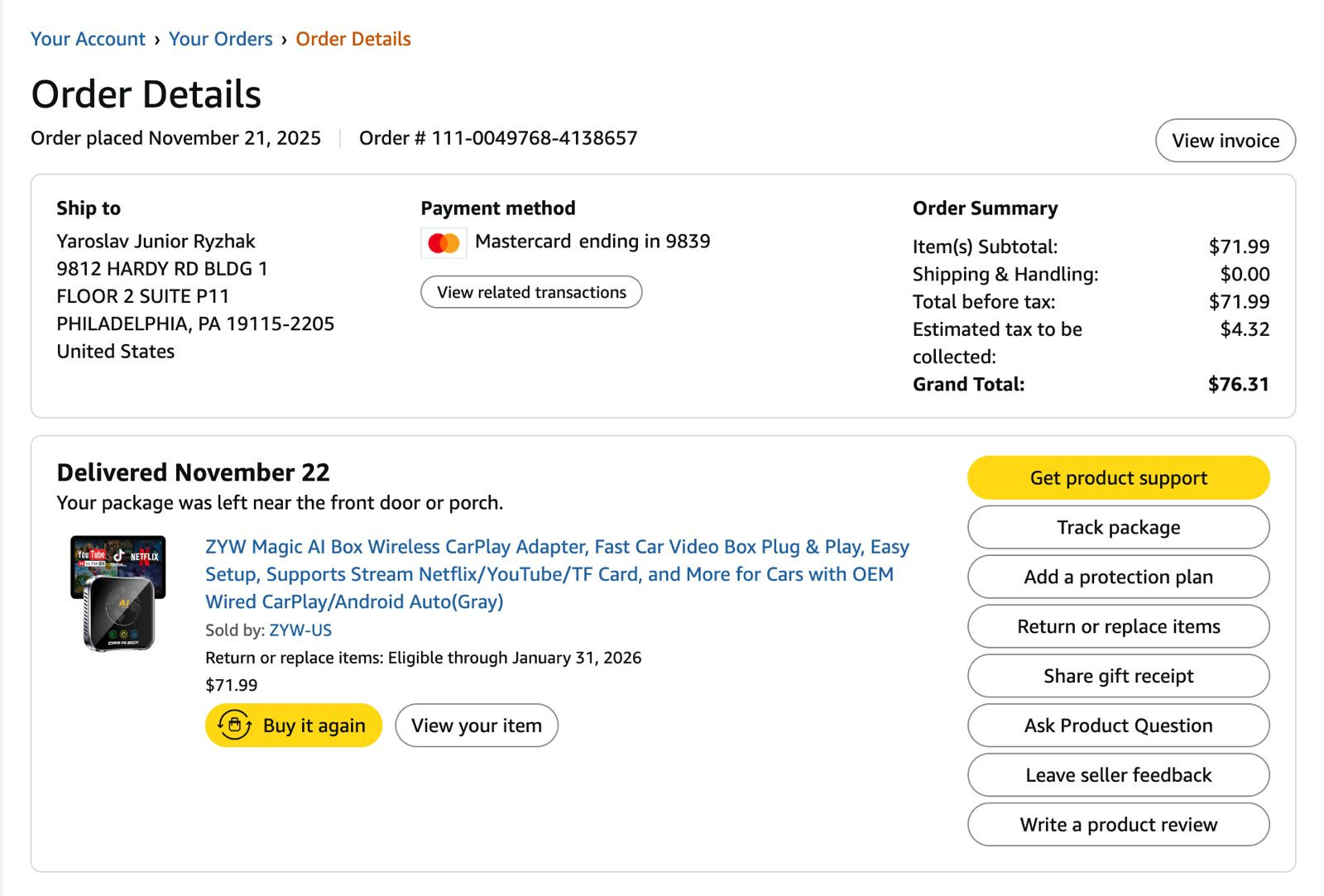Viewport: 1324px width, 896px height.
Task: Go to Your Account breadcrumb
Action: (88, 39)
